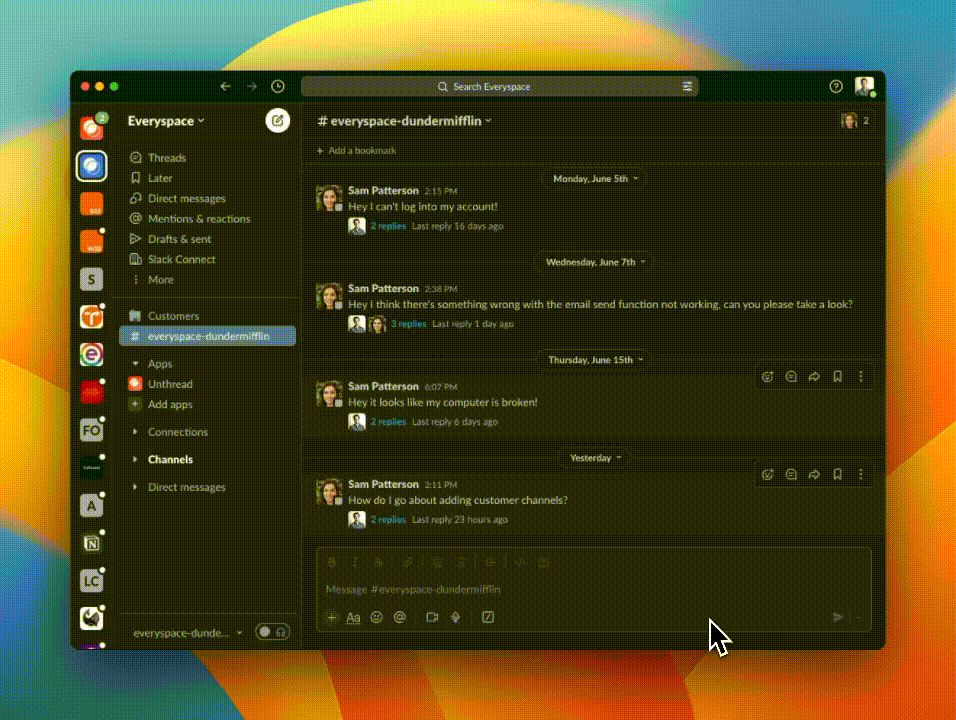The height and width of the screenshot is (720, 956).
Task: Bookmark the computer is broken message
Action: (x=838, y=377)
